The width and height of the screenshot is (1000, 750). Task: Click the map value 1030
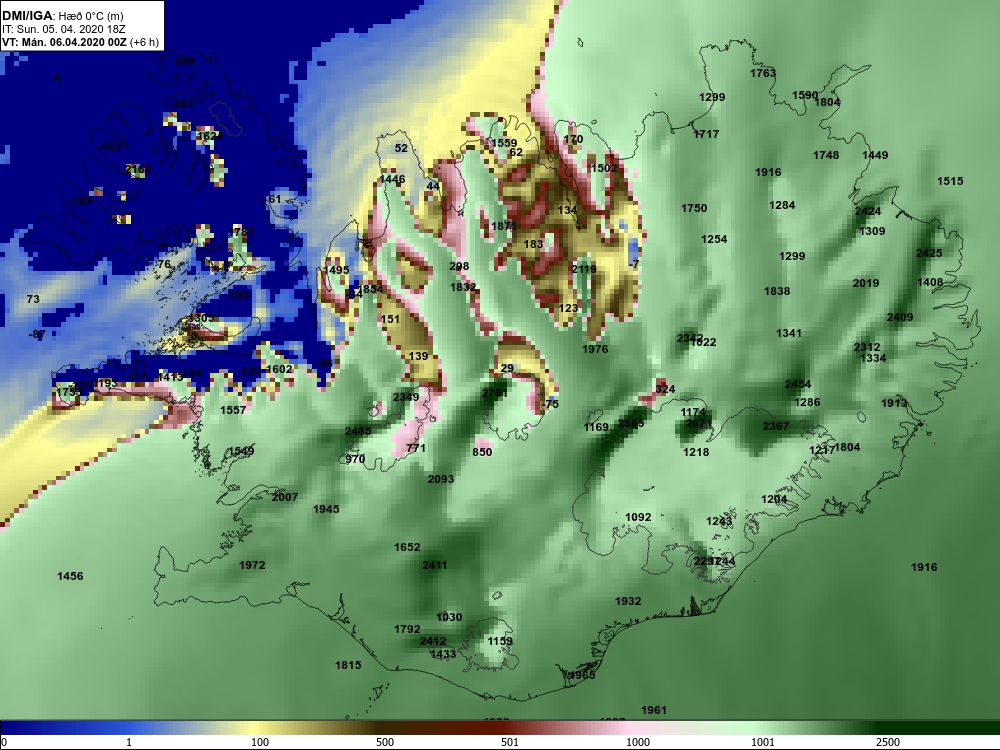(449, 617)
